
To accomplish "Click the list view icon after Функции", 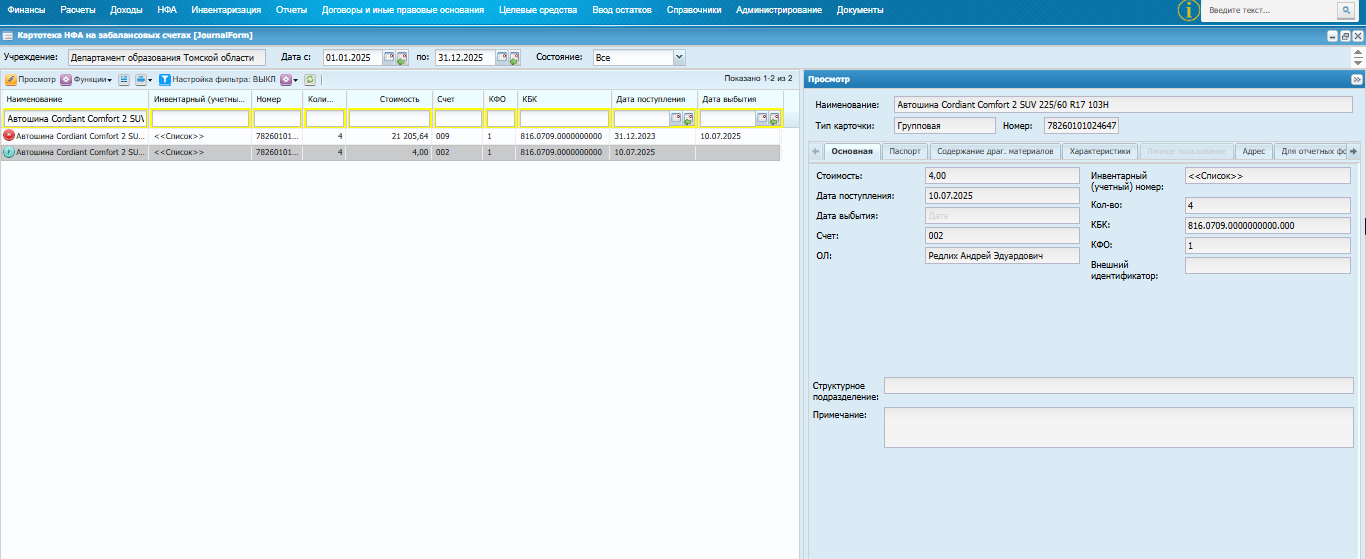I will 124,79.
